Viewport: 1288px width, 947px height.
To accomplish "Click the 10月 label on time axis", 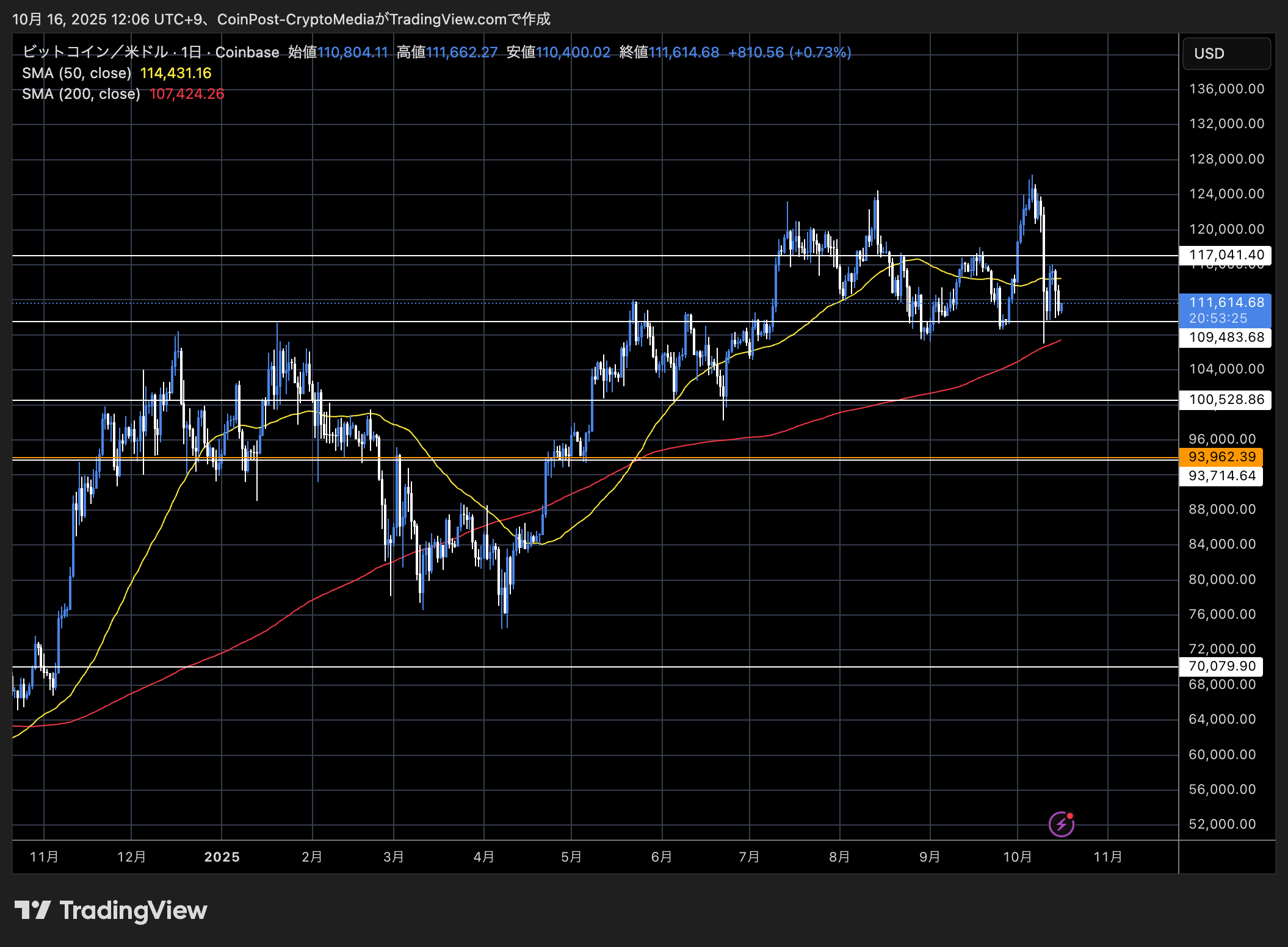I will [1017, 857].
